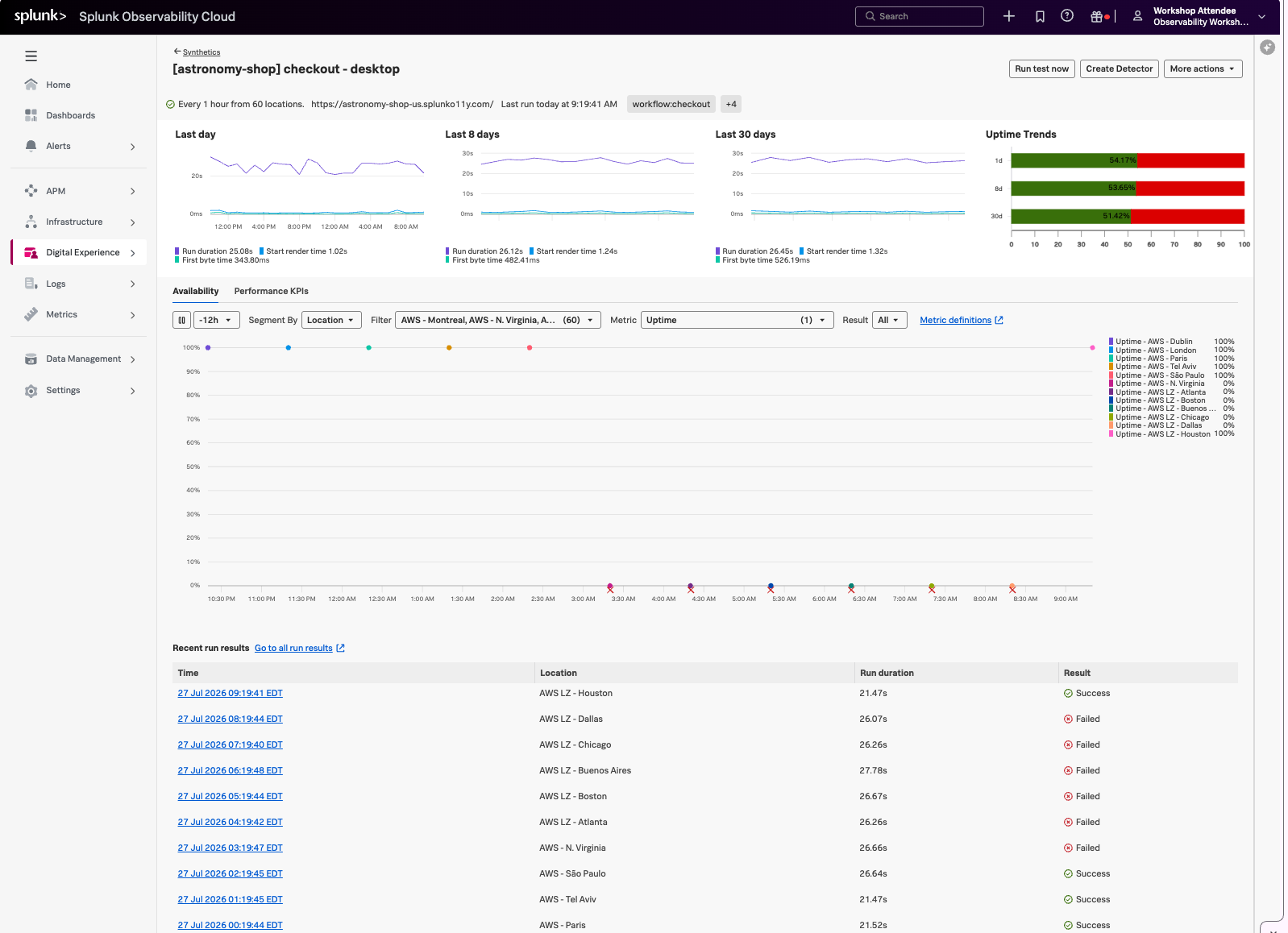Image resolution: width=1288 pixels, height=933 pixels.
Task: Switch to the Availability tab
Action: point(196,291)
